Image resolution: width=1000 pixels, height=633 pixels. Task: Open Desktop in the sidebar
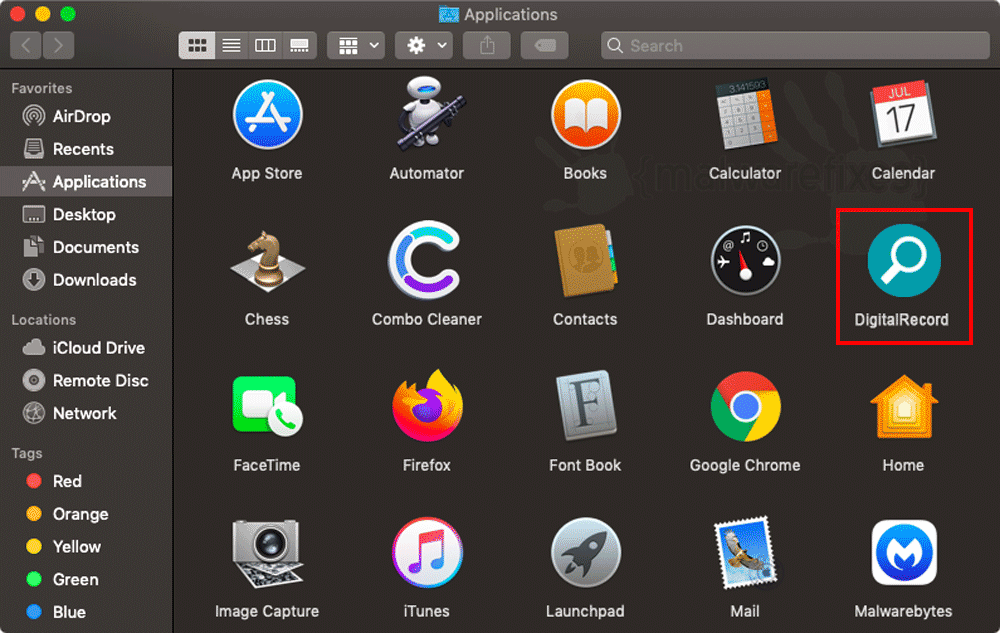pos(86,214)
